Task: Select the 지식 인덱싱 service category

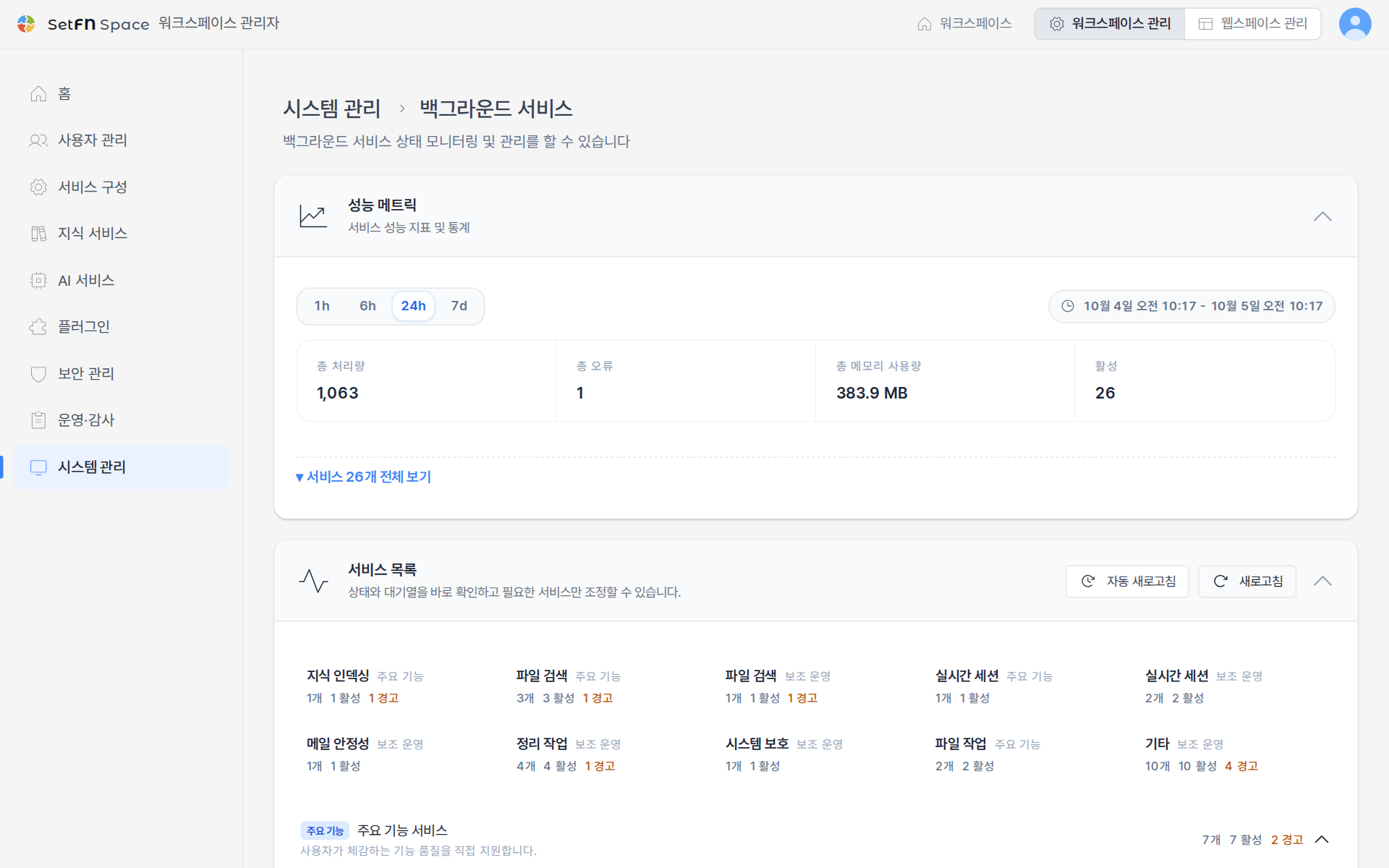Action: tap(365, 686)
